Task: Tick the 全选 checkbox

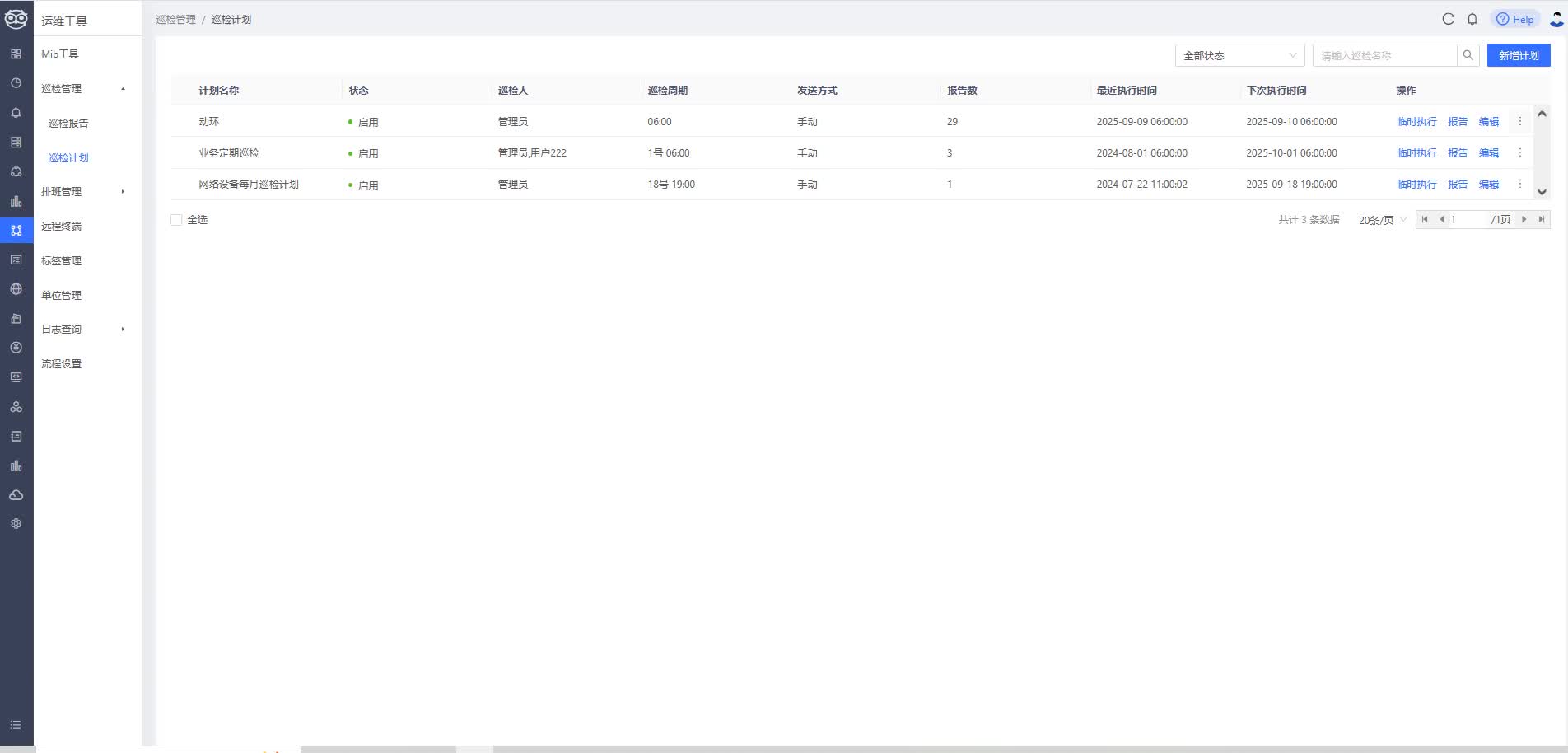Action: tap(176, 220)
